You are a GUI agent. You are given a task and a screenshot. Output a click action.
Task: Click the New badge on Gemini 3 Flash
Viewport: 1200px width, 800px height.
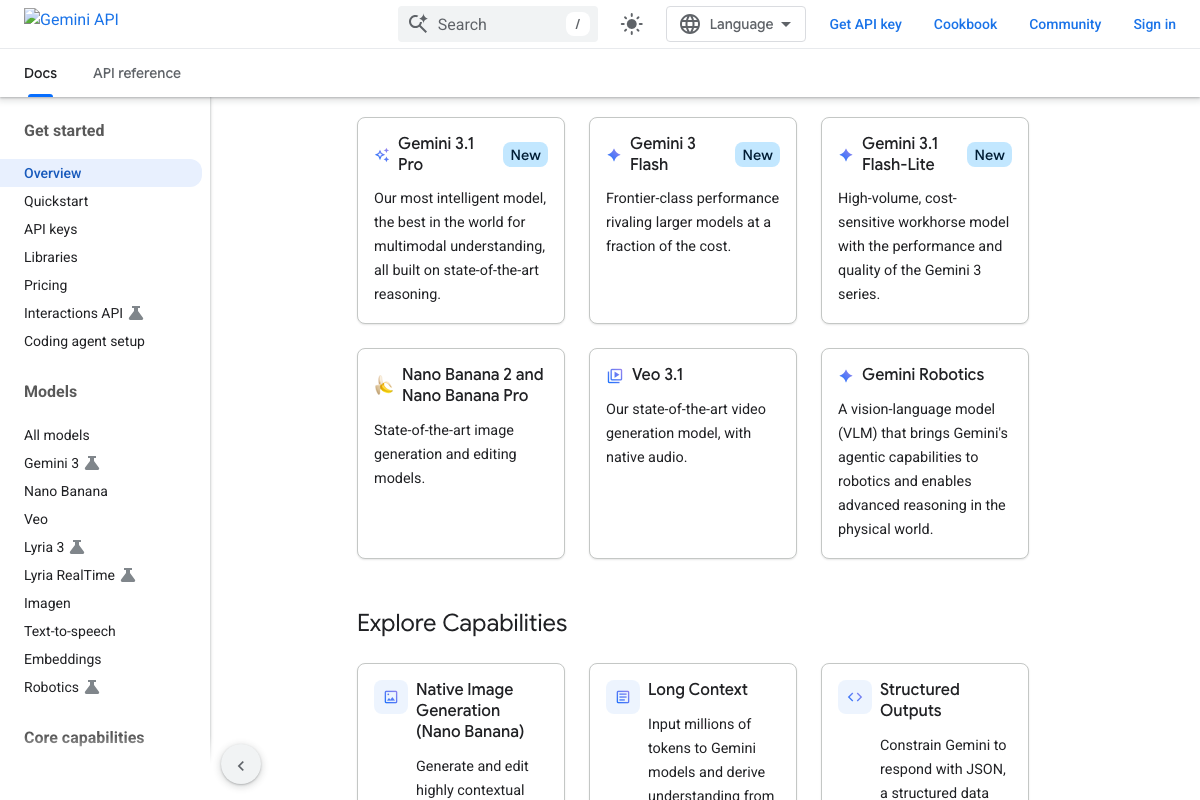[757, 155]
